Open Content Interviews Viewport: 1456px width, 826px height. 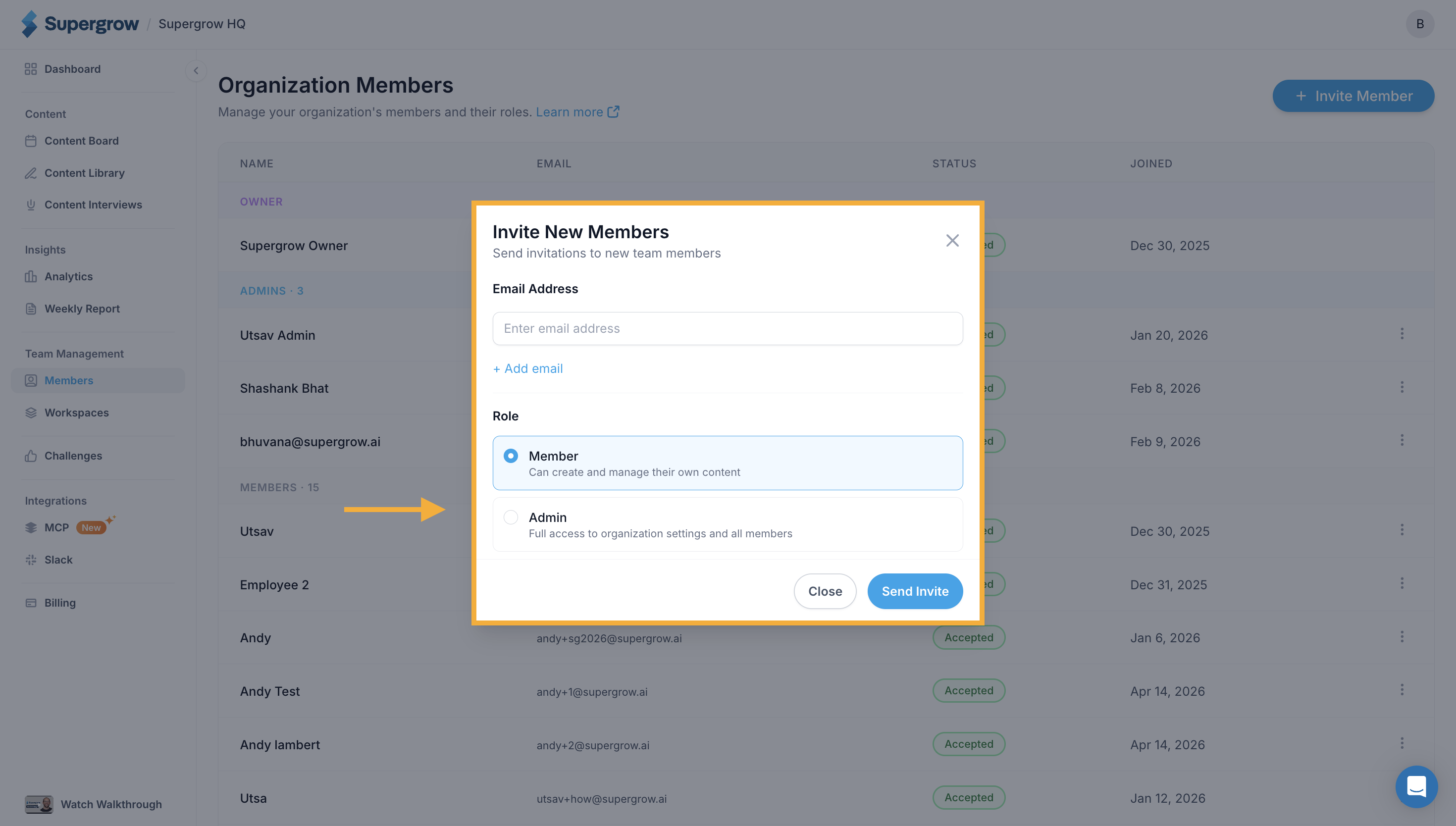[83, 205]
